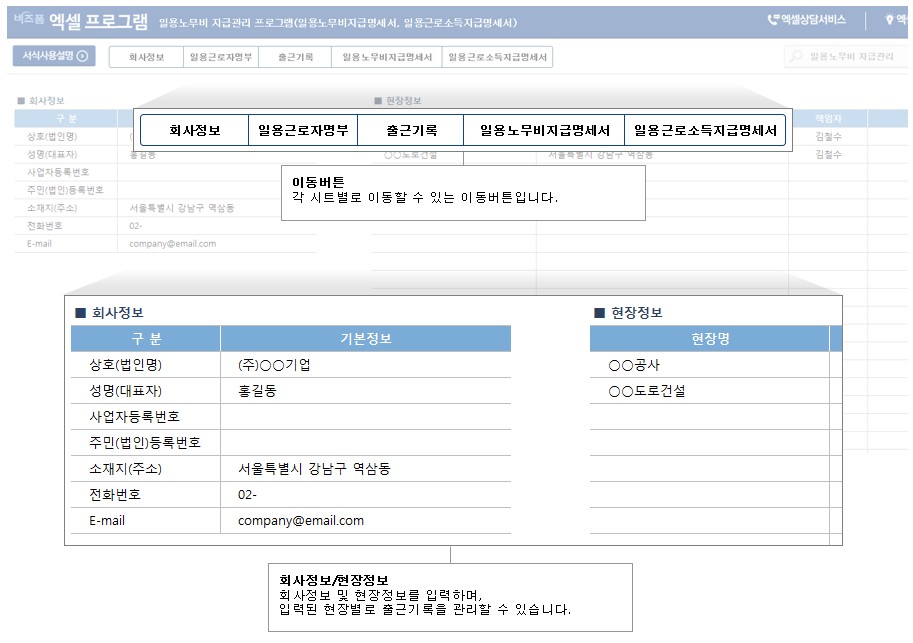The image size is (913, 643).
Task: Click the empty cell beside enlarged 주민(법인)등록번호
Action: click(x=366, y=443)
